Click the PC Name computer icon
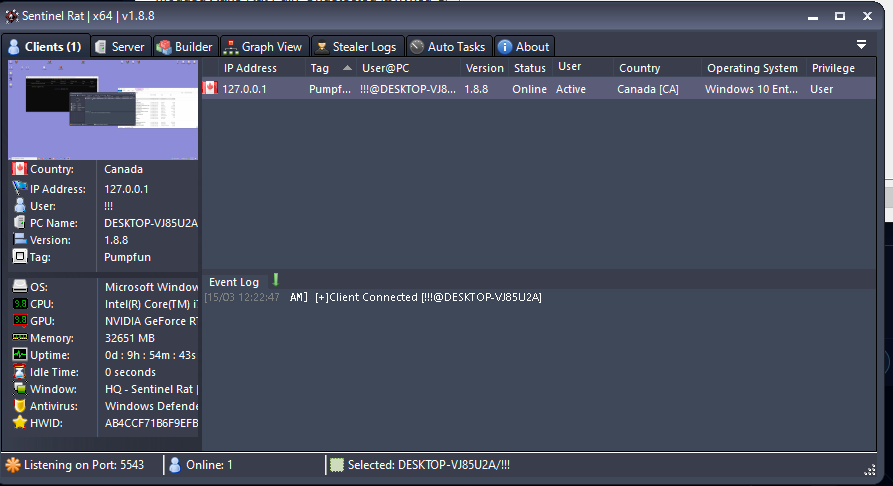 pos(20,222)
